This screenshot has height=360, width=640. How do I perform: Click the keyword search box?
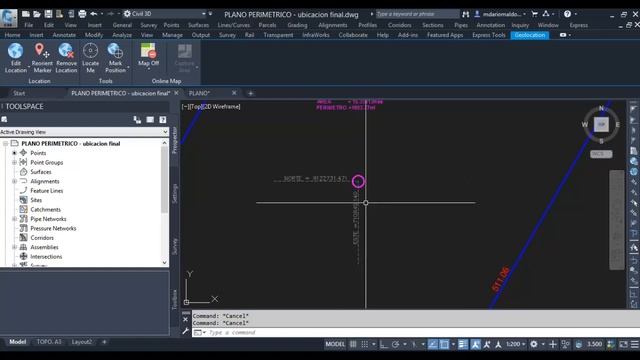pos(417,14)
